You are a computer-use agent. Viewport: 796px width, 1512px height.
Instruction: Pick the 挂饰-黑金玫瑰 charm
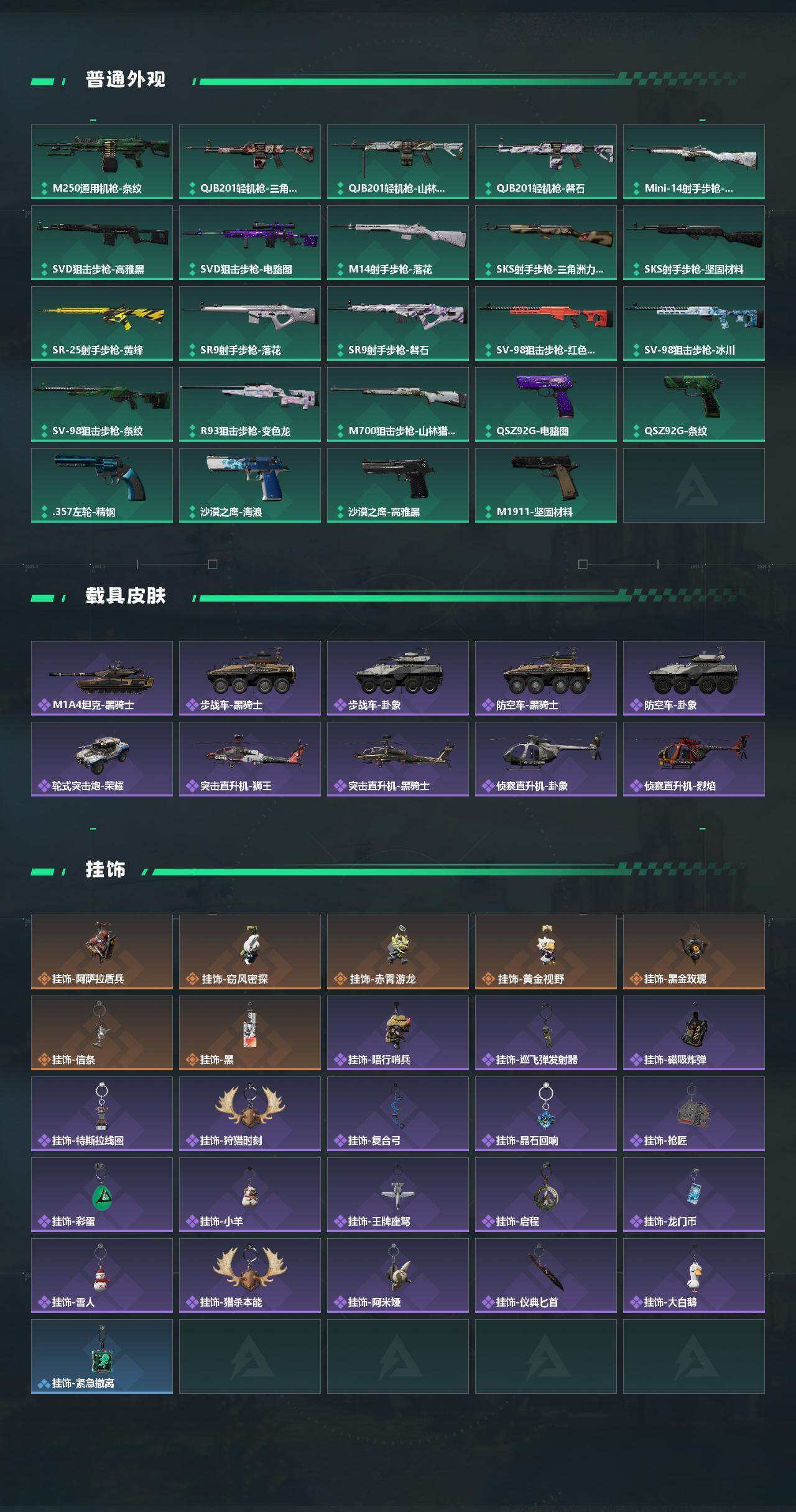point(694,952)
